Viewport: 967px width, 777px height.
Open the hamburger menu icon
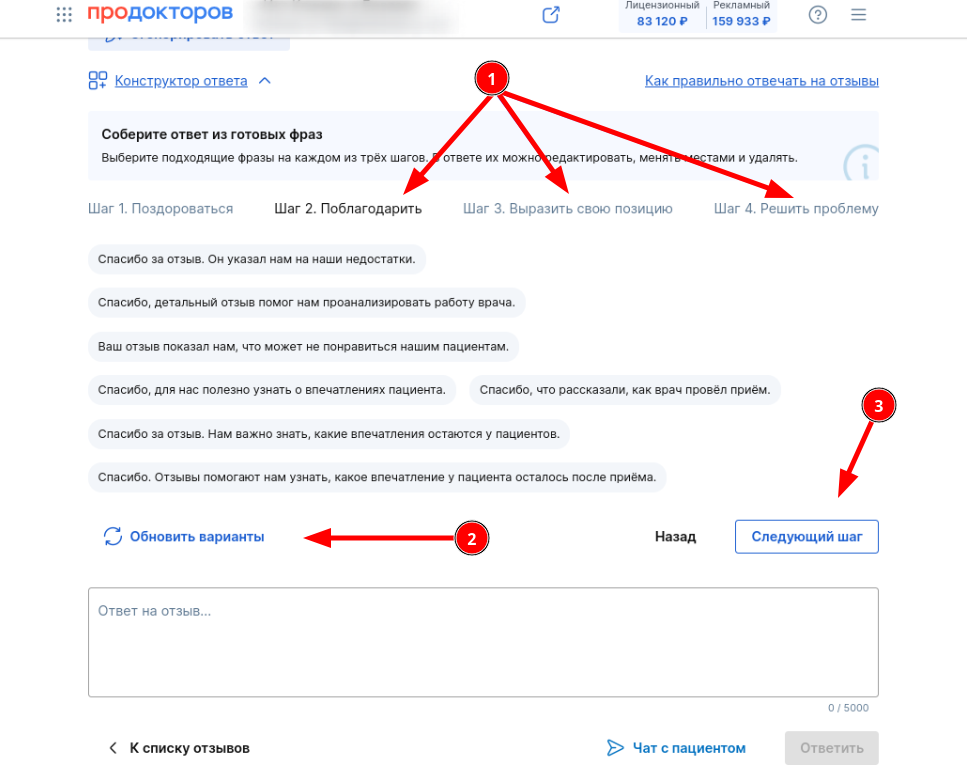pyautogui.click(x=858, y=15)
